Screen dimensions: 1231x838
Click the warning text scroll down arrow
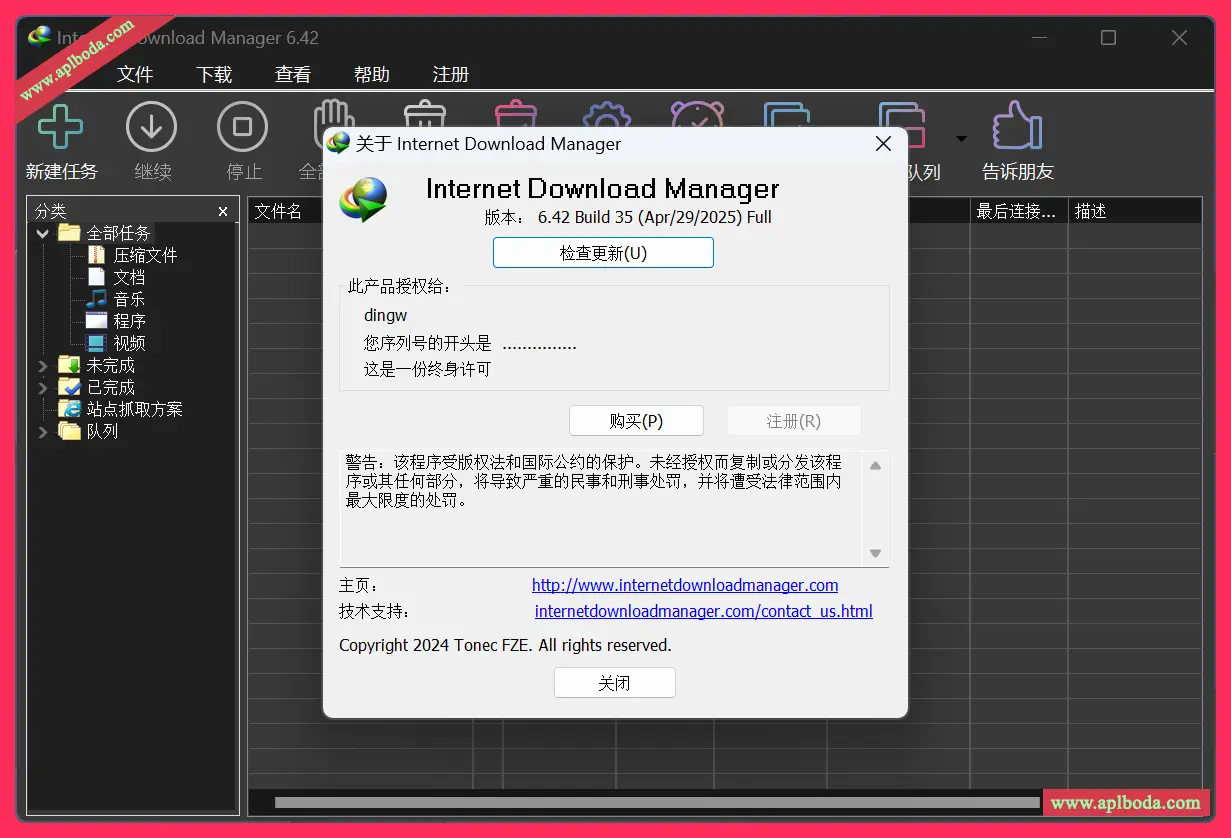click(x=875, y=553)
